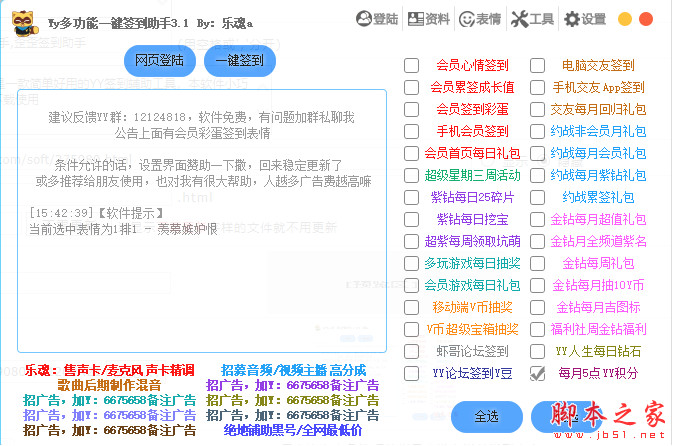Viewport: 677px width, 446px height.
Task: Open the 表情 emoticon tab
Action: pyautogui.click(x=480, y=19)
